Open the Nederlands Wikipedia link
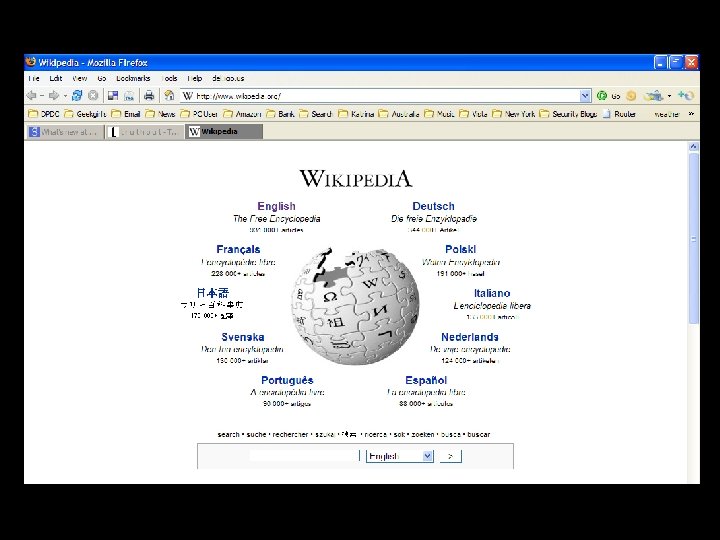Screen dimensions: 720x540 coord(470,337)
